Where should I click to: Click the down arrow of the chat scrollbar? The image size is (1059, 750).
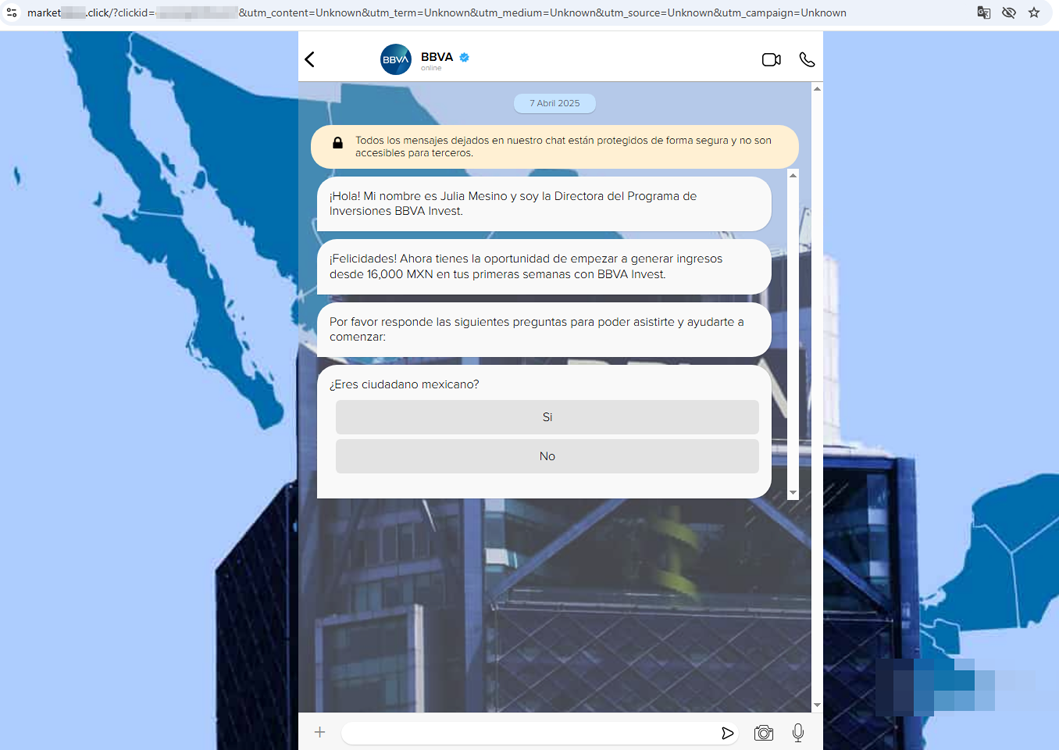pos(817,704)
